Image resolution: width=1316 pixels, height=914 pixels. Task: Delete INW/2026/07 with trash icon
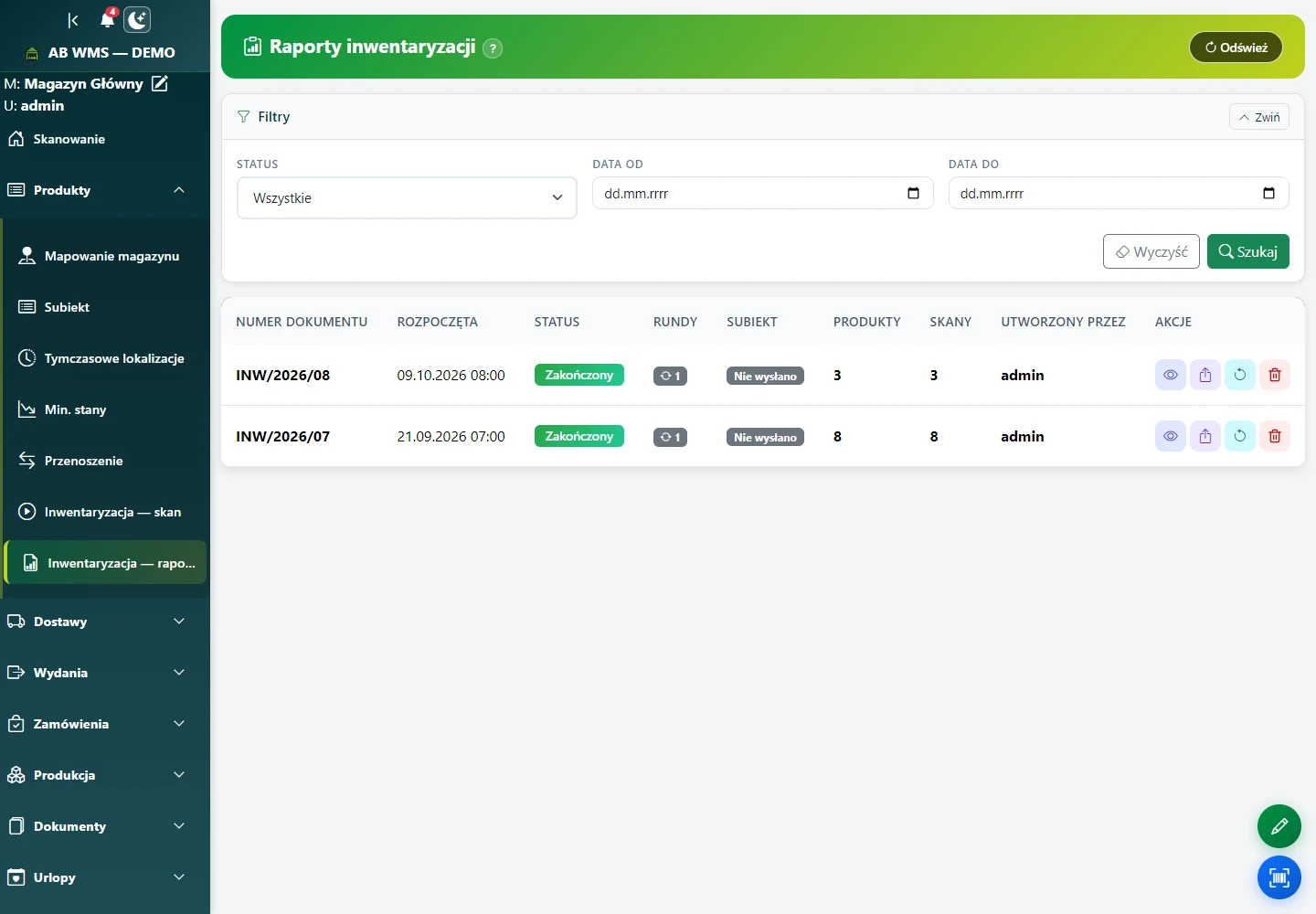[x=1275, y=436]
